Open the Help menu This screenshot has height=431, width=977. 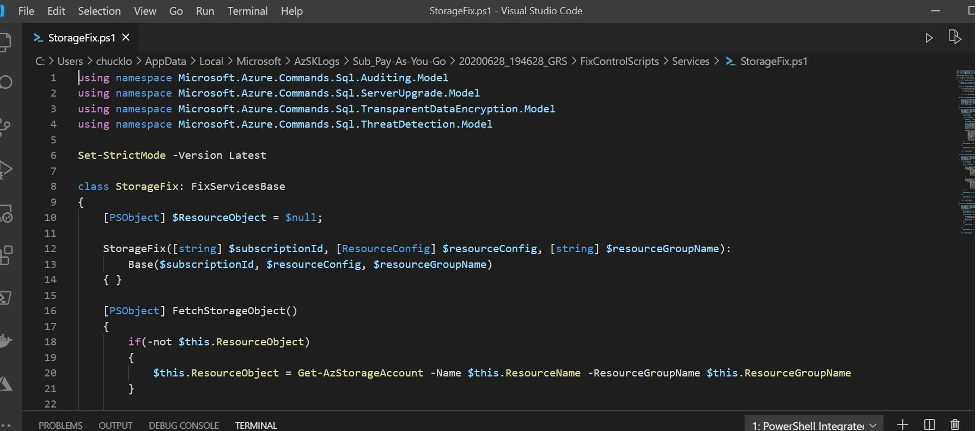coord(292,11)
